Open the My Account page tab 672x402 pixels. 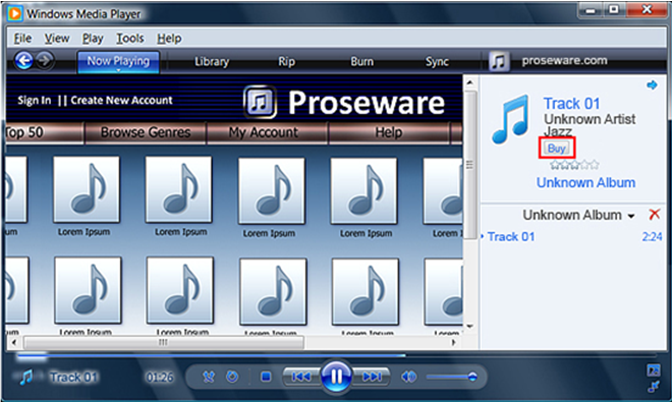[x=263, y=132]
